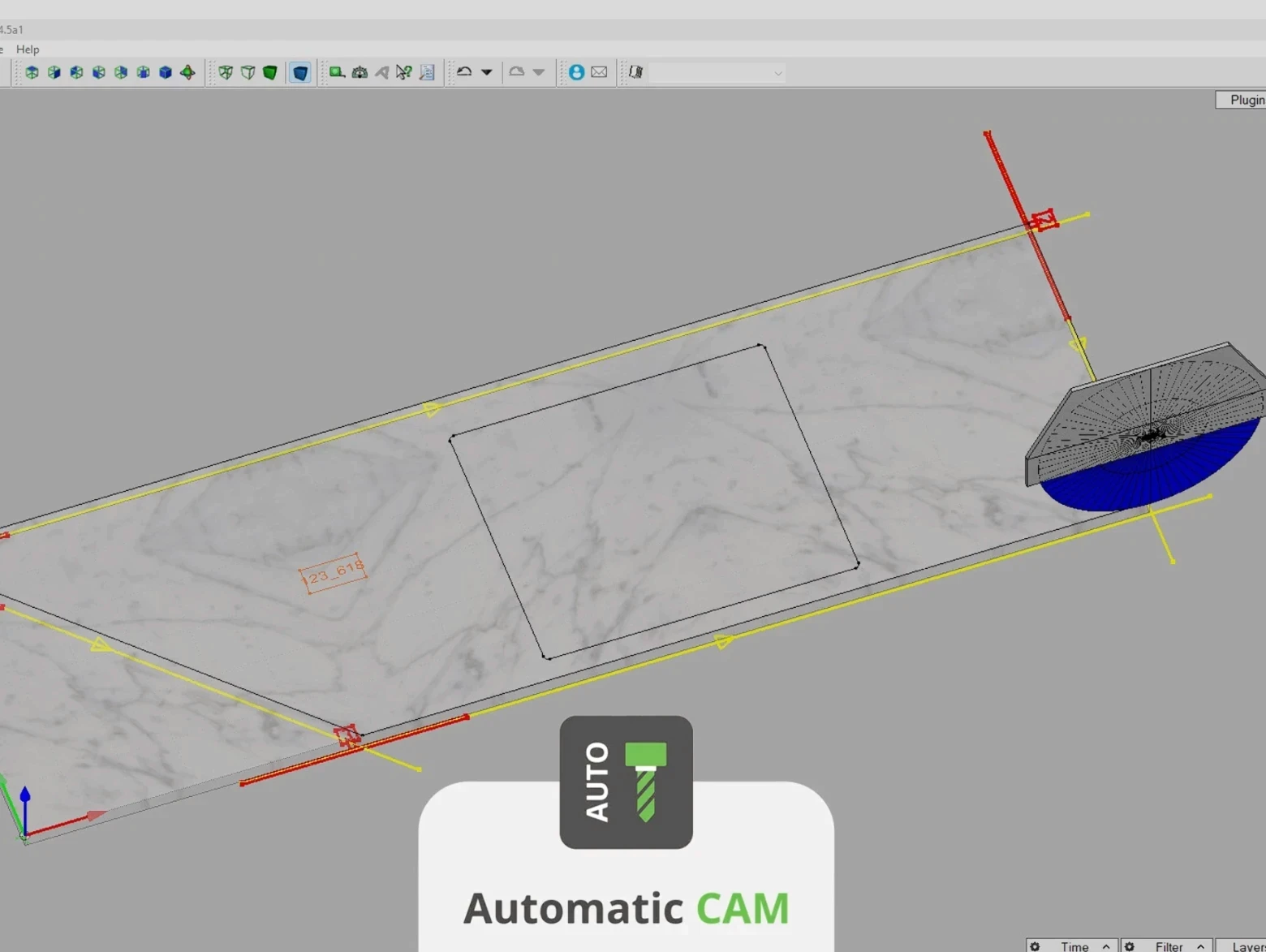
Task: Toggle solid green shaded display mode
Action: tap(270, 72)
